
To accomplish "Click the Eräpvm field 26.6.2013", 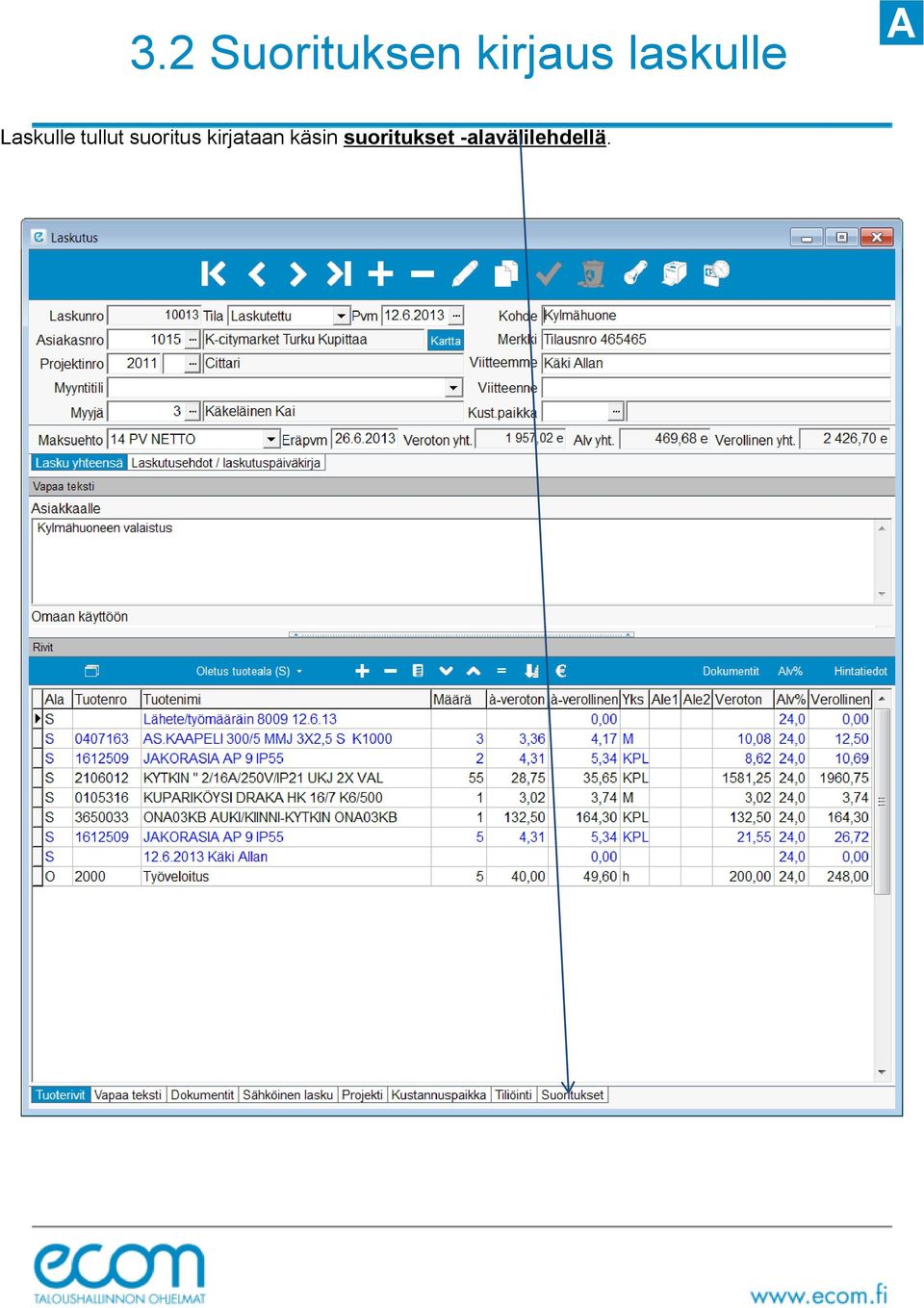I will (x=364, y=439).
